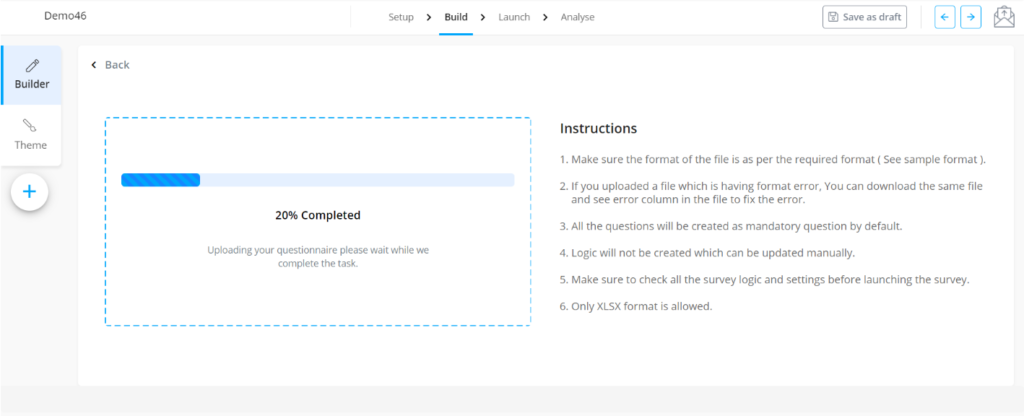
Task: Click the right arrow next-step button
Action: coord(970,17)
